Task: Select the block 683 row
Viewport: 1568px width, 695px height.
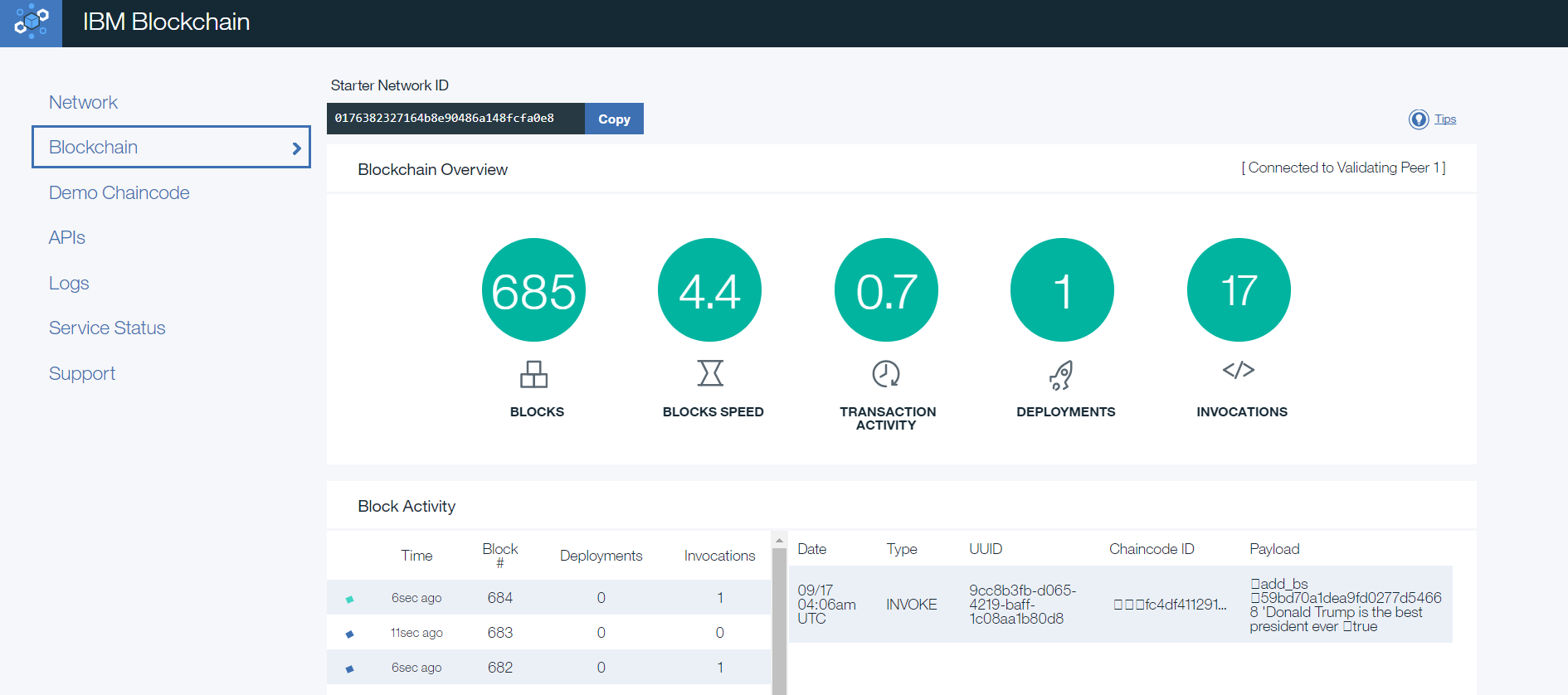Action: click(x=548, y=632)
